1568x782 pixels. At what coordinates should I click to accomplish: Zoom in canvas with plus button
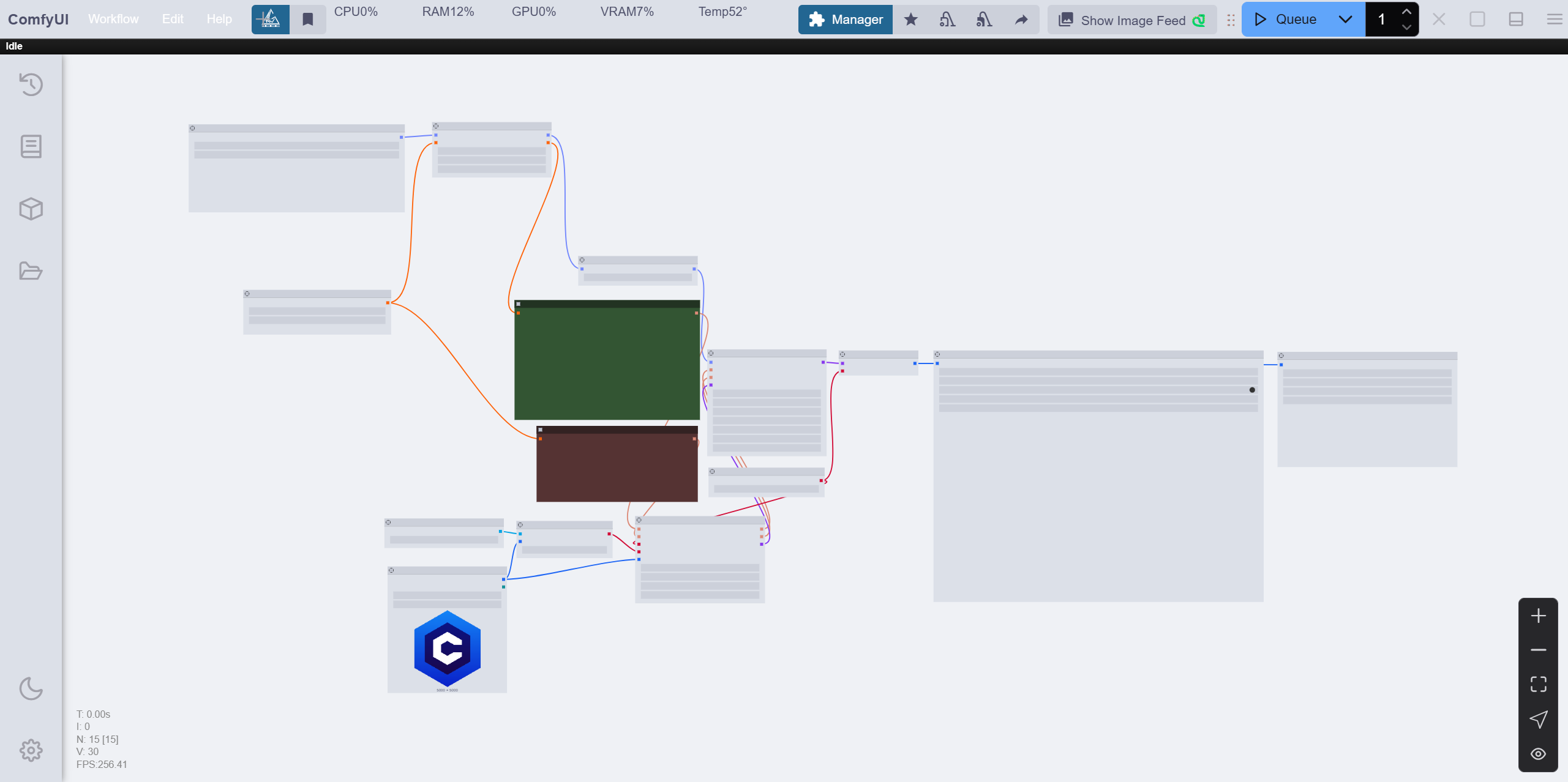pyautogui.click(x=1538, y=616)
